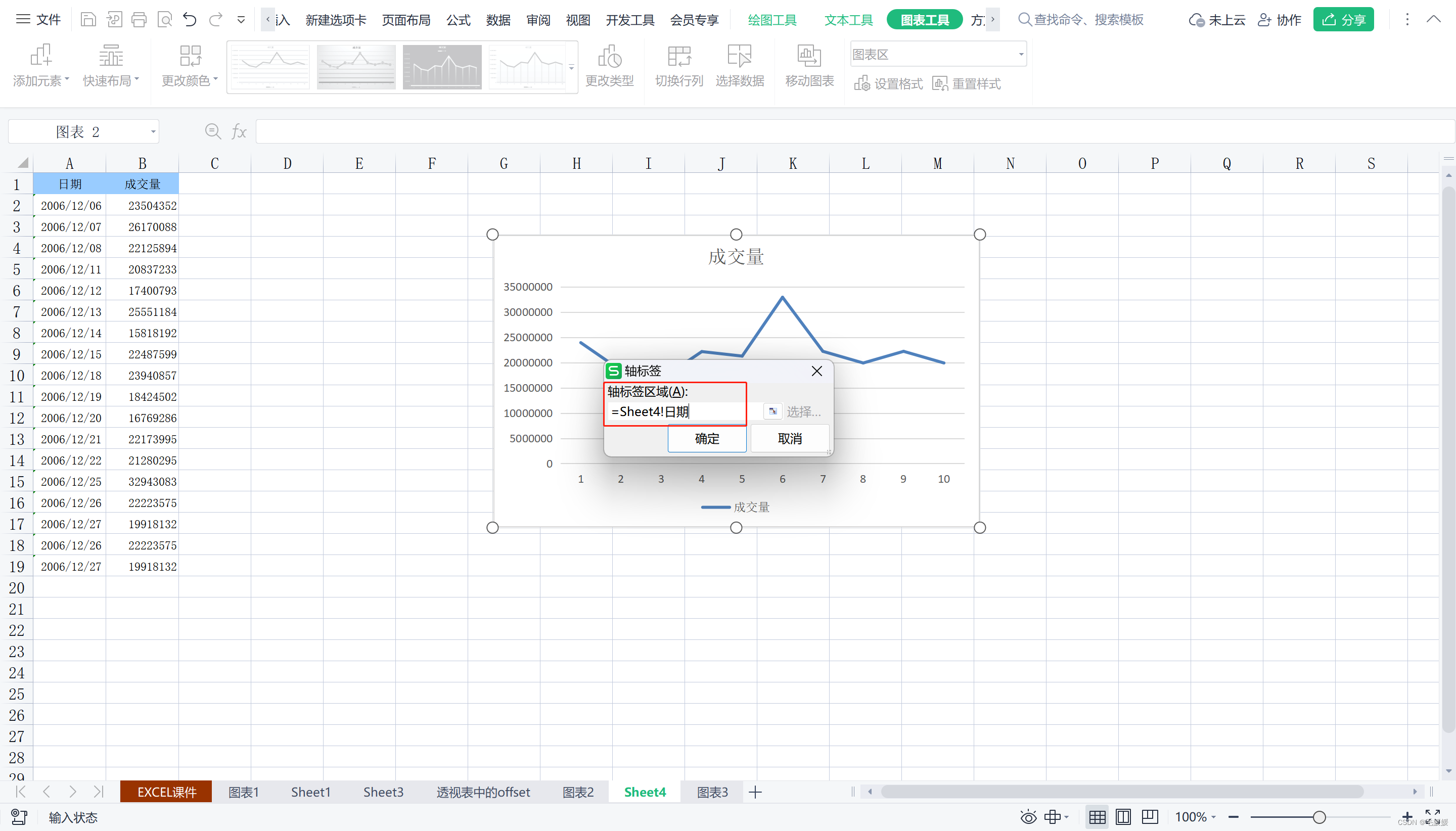
Task: Select the first chart style thumbnail
Action: 270,67
